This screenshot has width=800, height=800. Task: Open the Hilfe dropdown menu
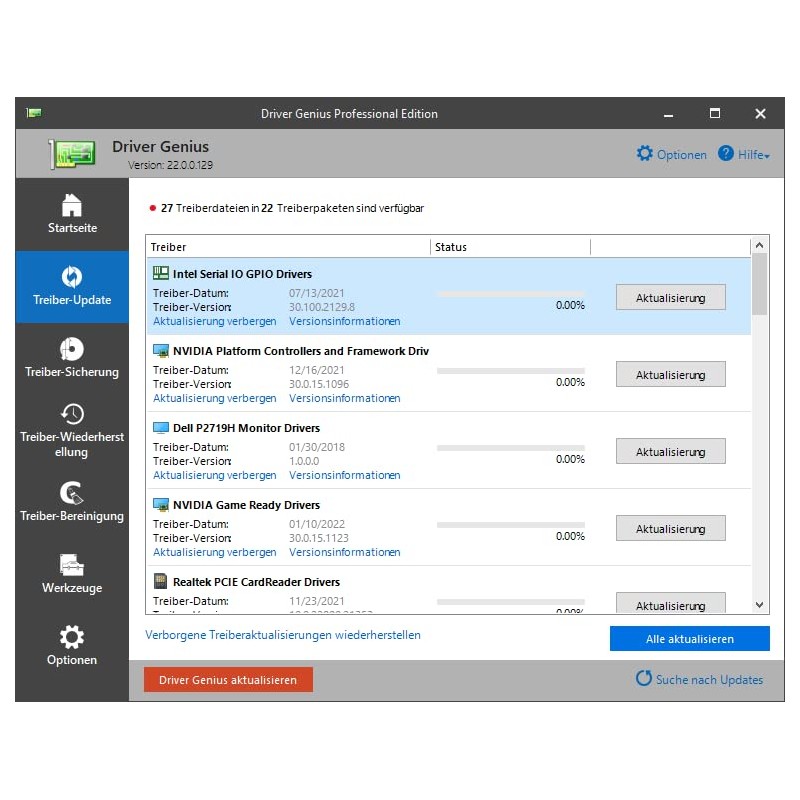pos(744,155)
